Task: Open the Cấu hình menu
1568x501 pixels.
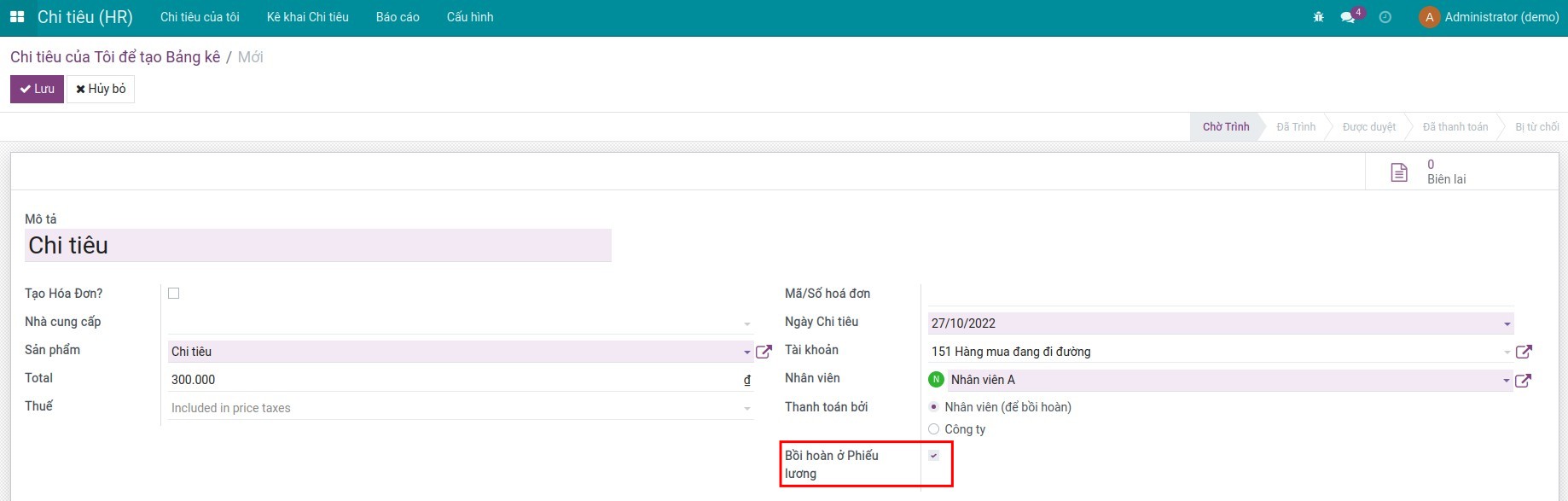Action: pos(470,17)
